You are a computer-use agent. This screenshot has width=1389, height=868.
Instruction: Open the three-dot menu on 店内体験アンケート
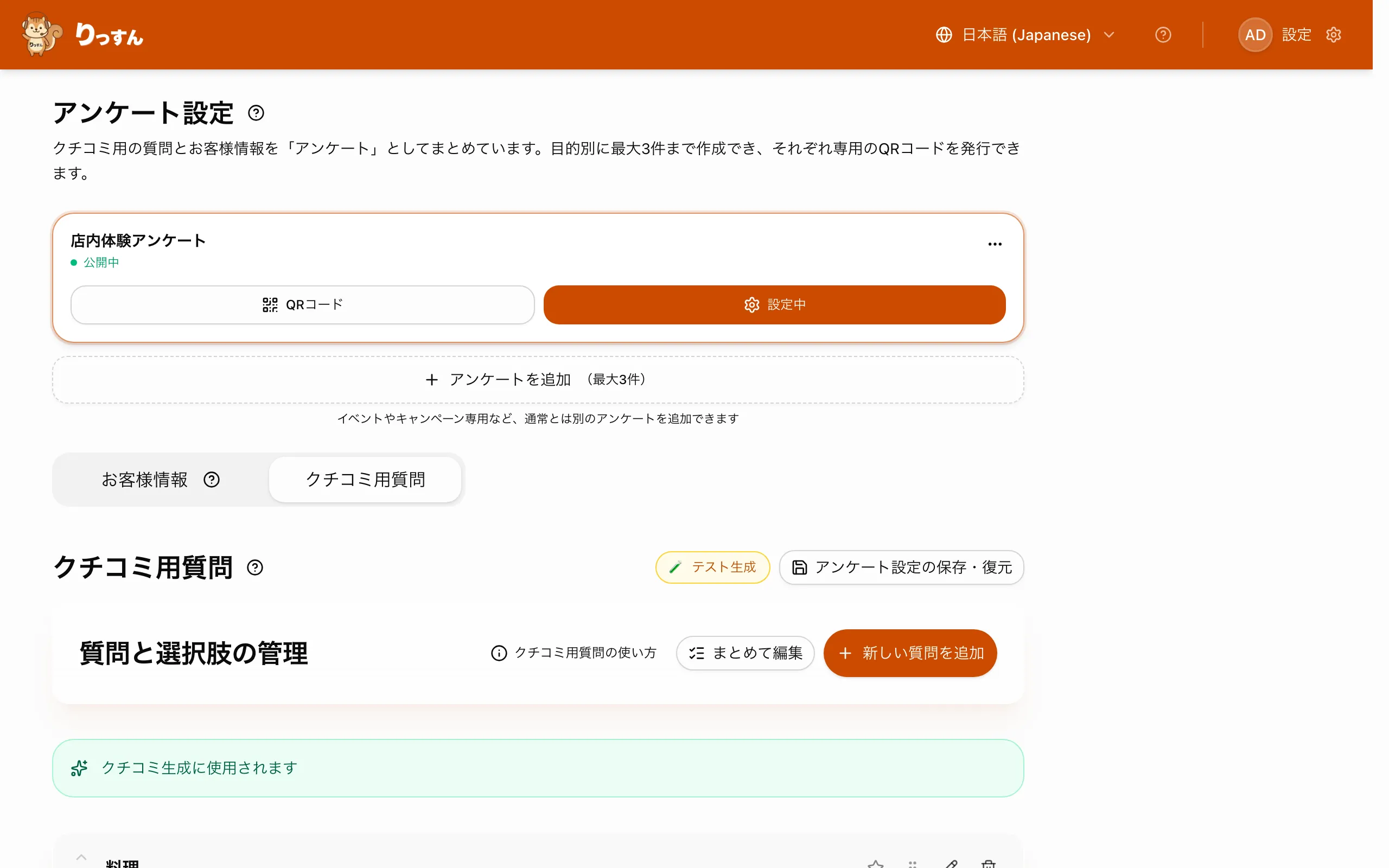tap(995, 244)
